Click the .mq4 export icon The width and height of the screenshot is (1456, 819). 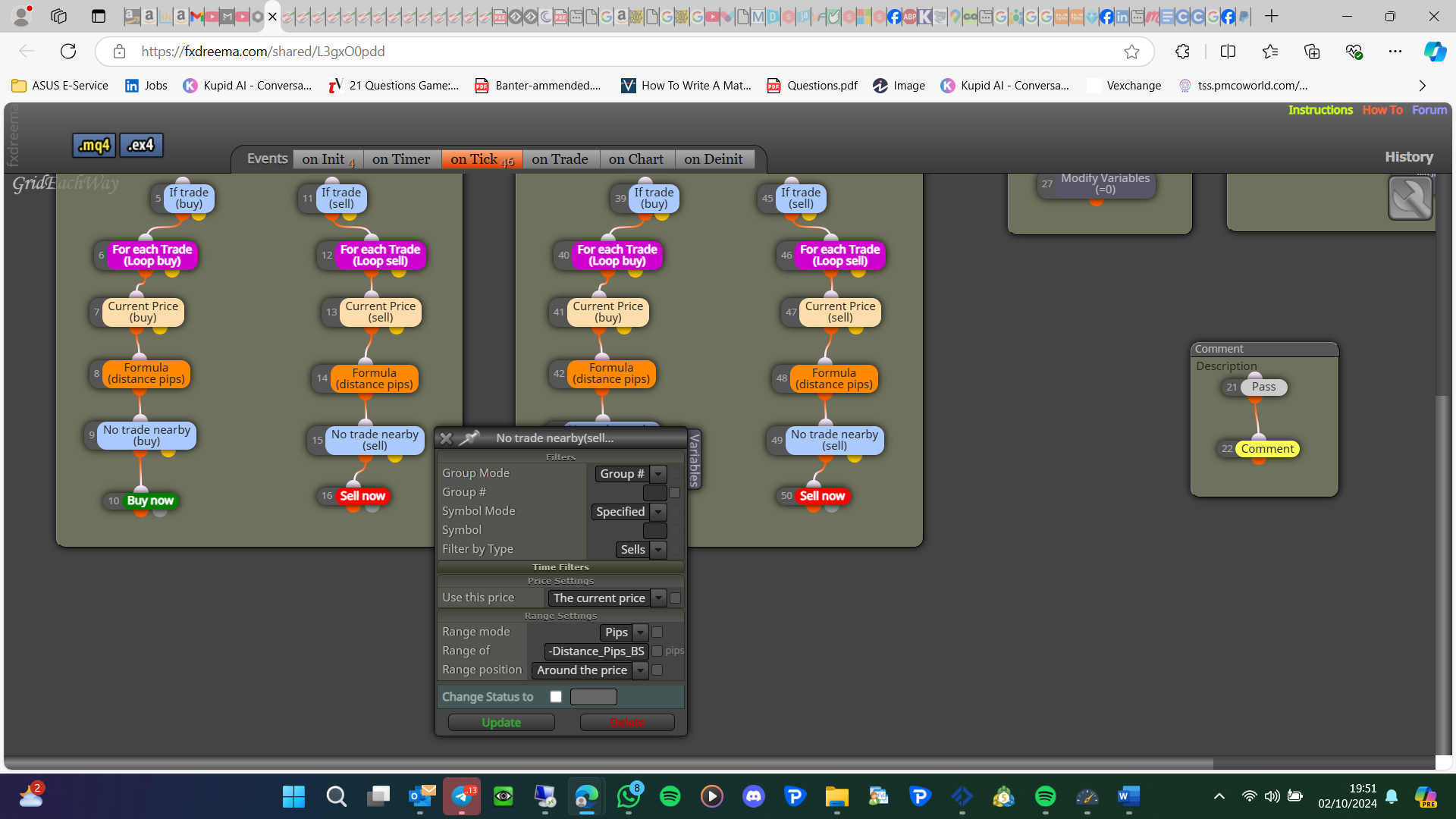pos(94,145)
